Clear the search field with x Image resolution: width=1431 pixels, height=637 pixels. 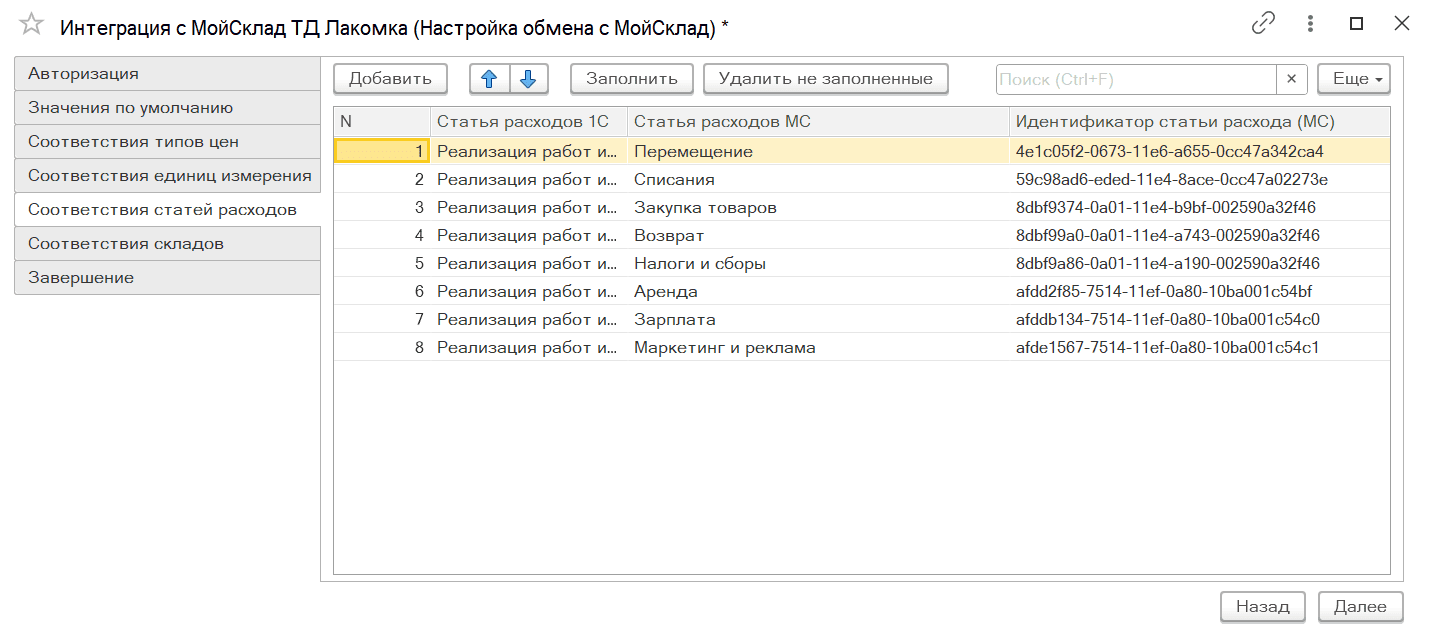(x=1291, y=79)
